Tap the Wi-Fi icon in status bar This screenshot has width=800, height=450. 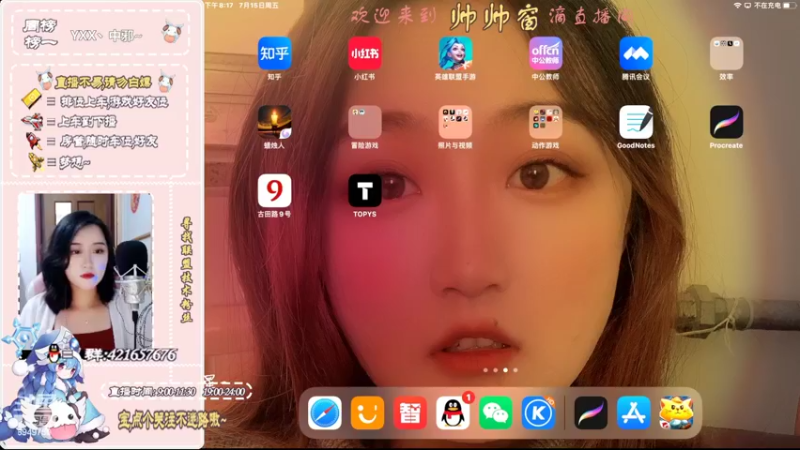click(737, 5)
